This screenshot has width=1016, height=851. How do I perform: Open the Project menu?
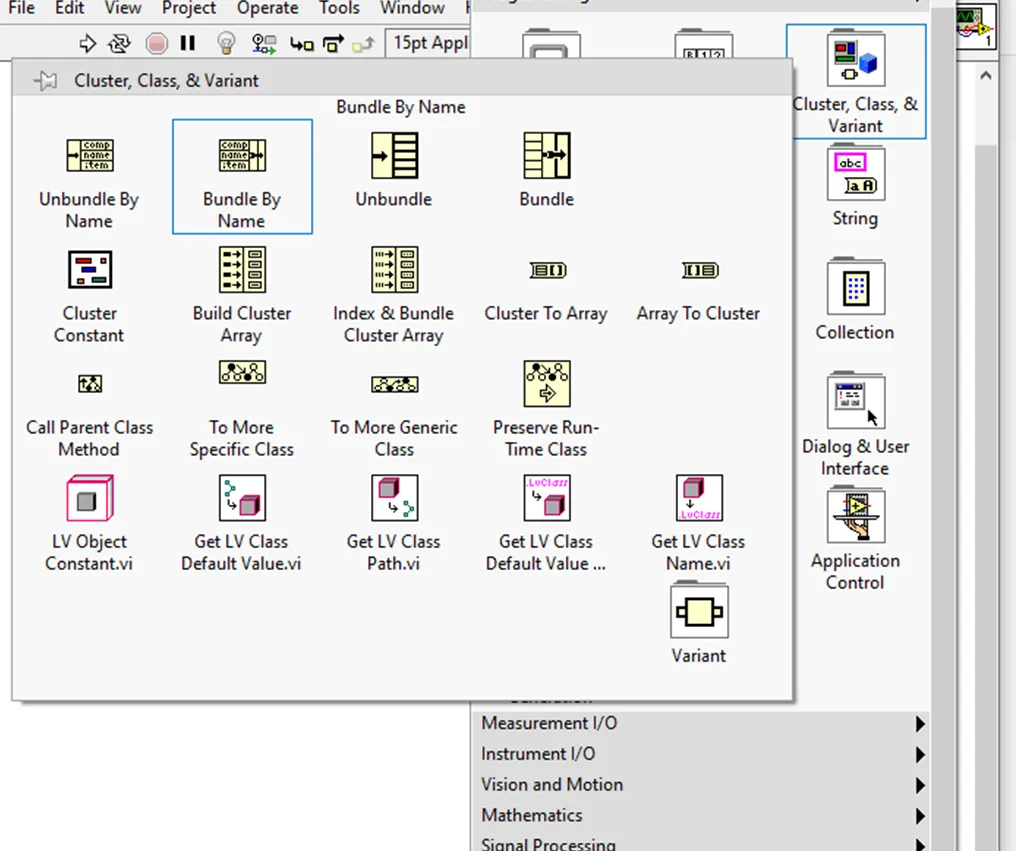pos(188,9)
